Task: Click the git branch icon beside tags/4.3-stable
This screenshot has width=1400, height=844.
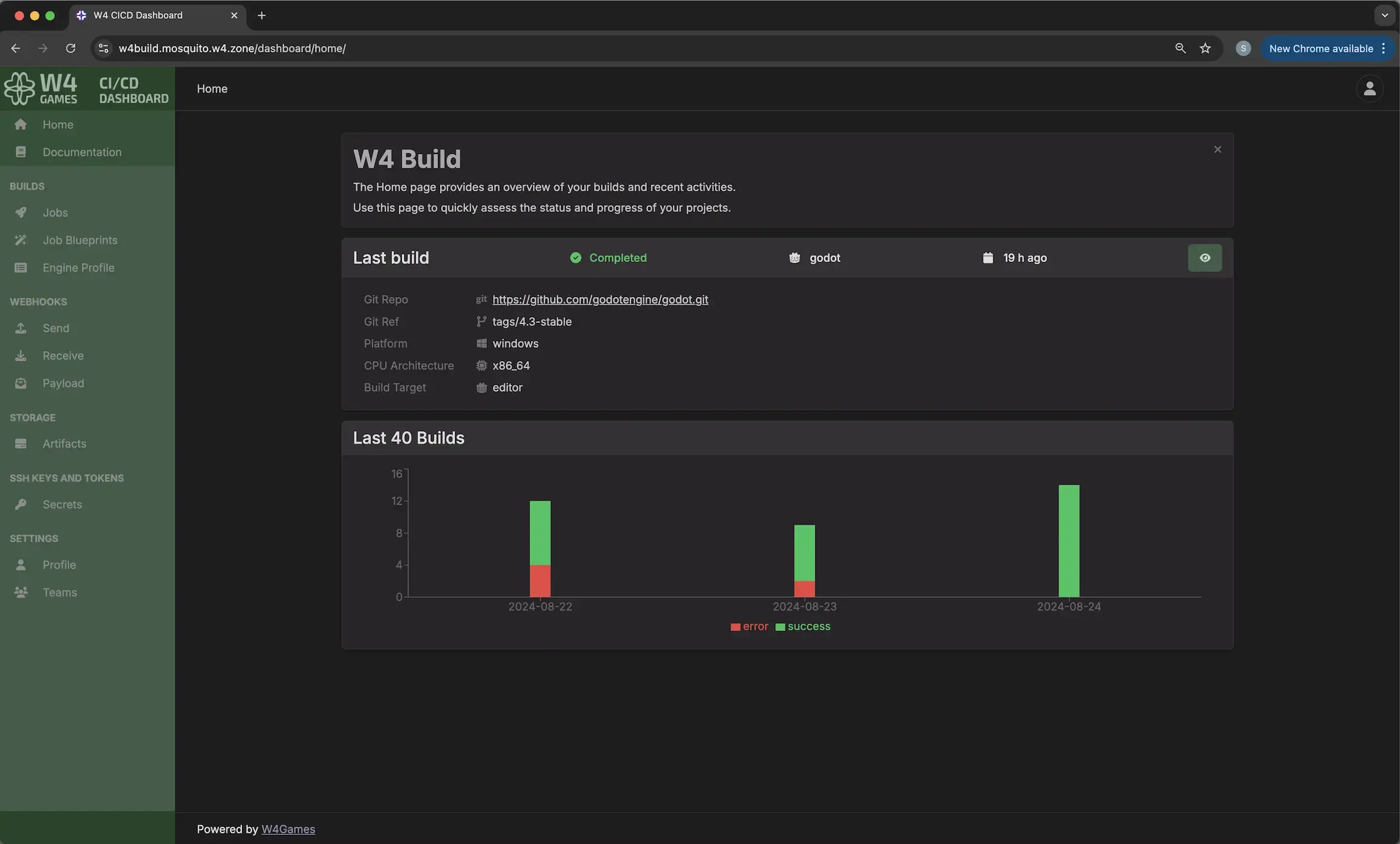Action: (481, 321)
